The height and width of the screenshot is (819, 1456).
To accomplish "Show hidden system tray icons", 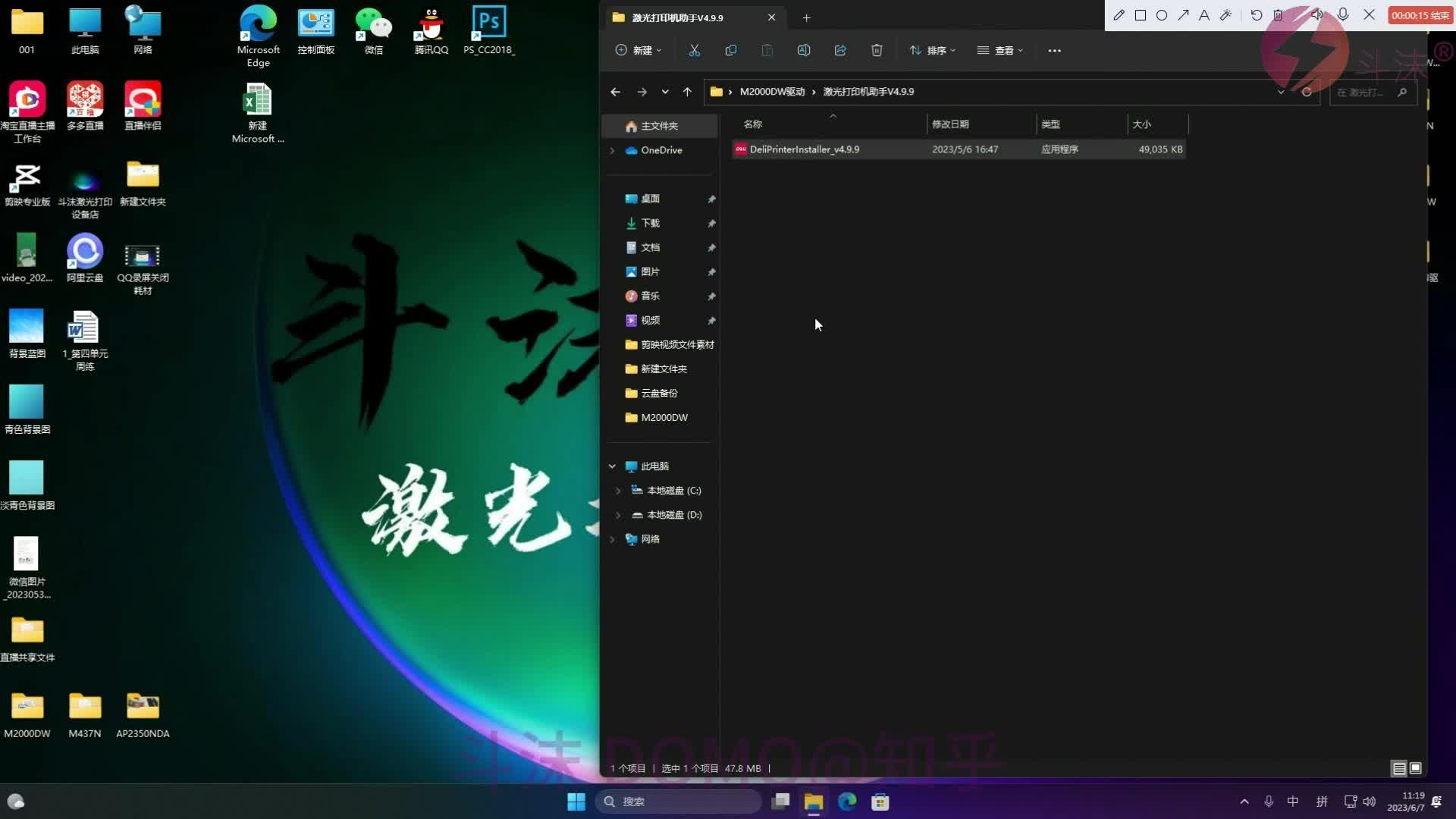I will (x=1244, y=802).
